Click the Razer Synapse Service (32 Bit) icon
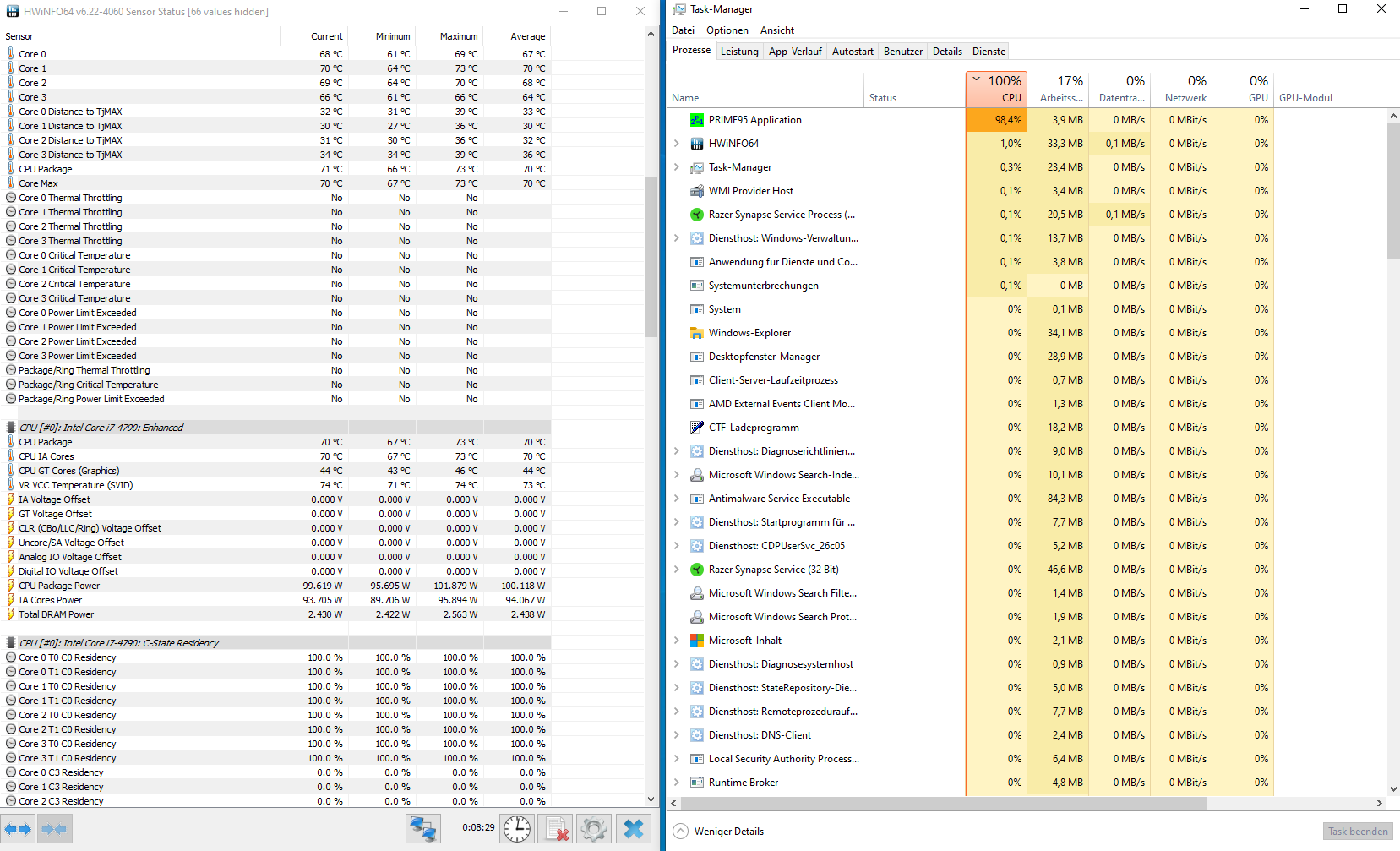This screenshot has height=851, width=1400. pos(697,570)
